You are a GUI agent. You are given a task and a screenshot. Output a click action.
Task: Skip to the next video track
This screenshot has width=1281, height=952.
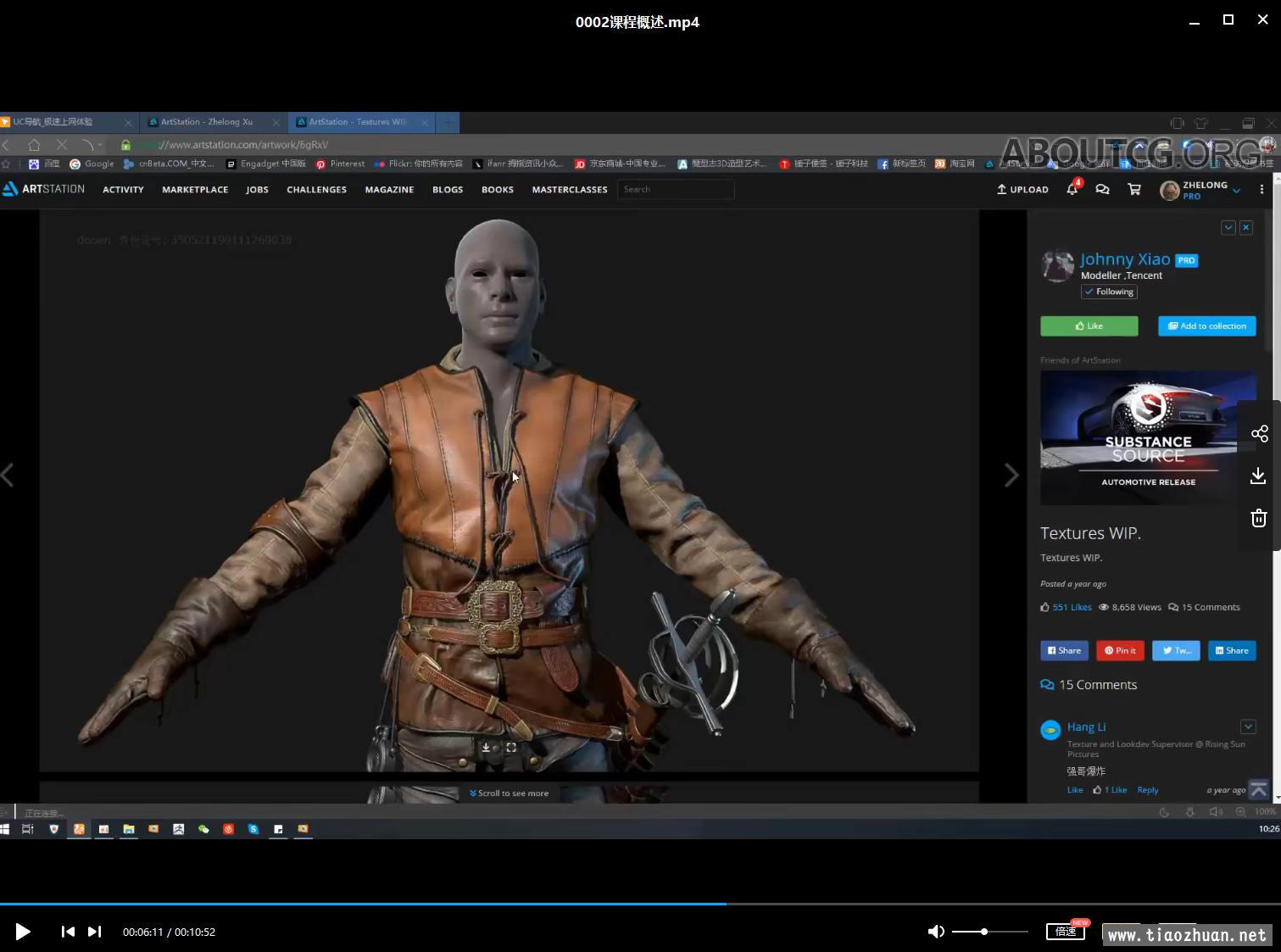[94, 932]
